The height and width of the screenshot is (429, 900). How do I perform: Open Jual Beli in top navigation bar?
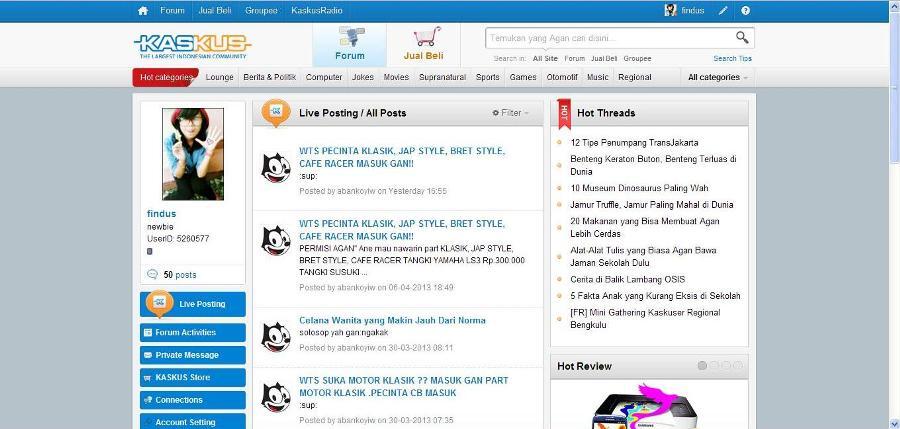coord(215,10)
